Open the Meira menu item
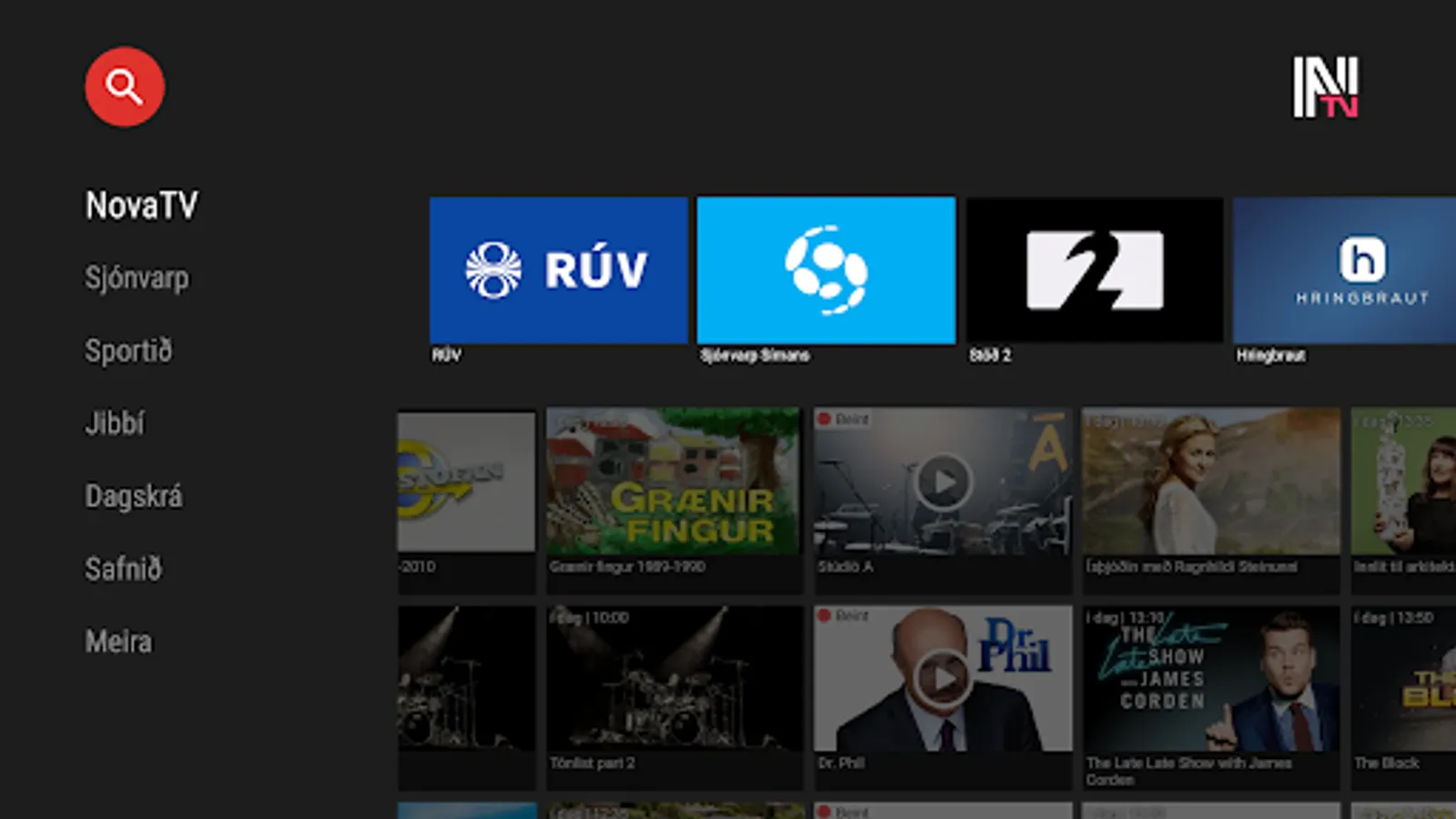1456x819 pixels. [x=118, y=642]
